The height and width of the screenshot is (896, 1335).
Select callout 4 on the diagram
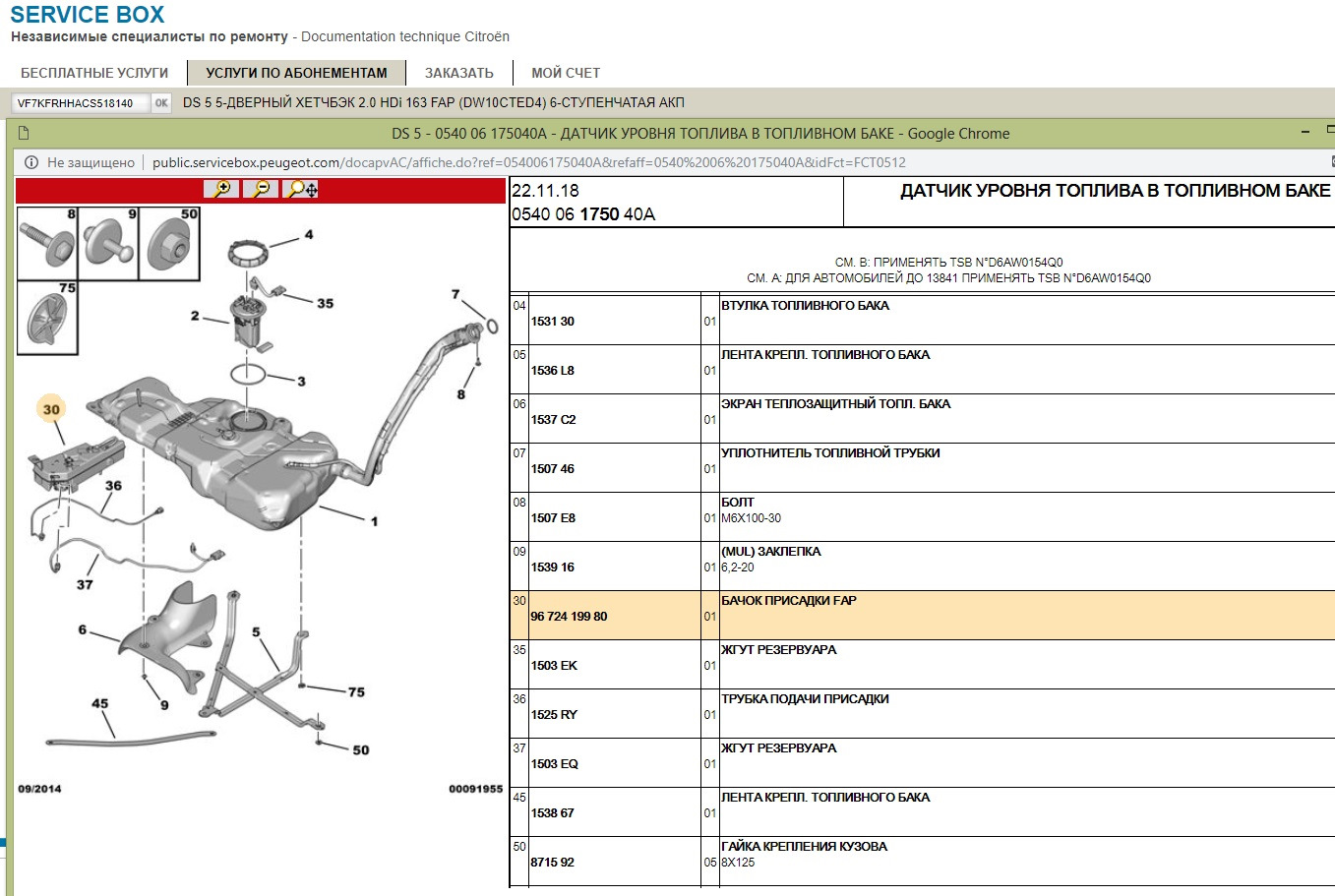pyautogui.click(x=309, y=235)
